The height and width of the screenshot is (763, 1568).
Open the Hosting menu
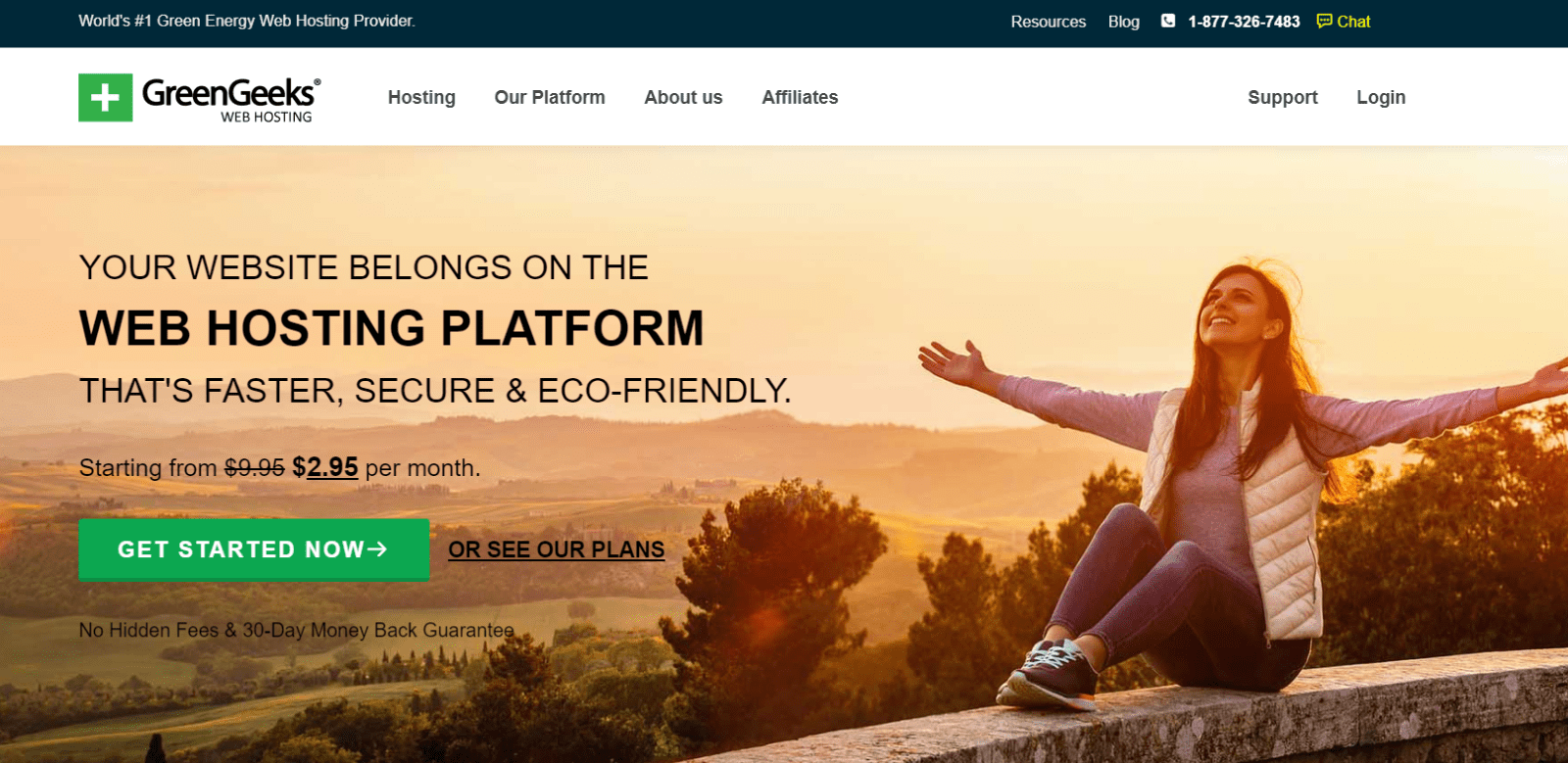click(421, 97)
